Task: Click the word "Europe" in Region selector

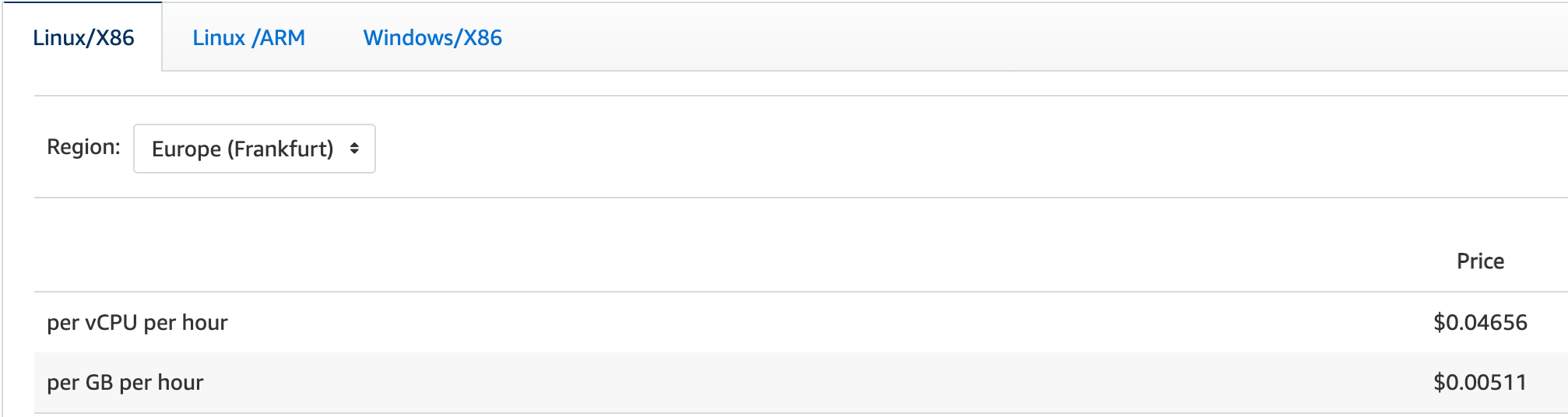Action: point(186,149)
